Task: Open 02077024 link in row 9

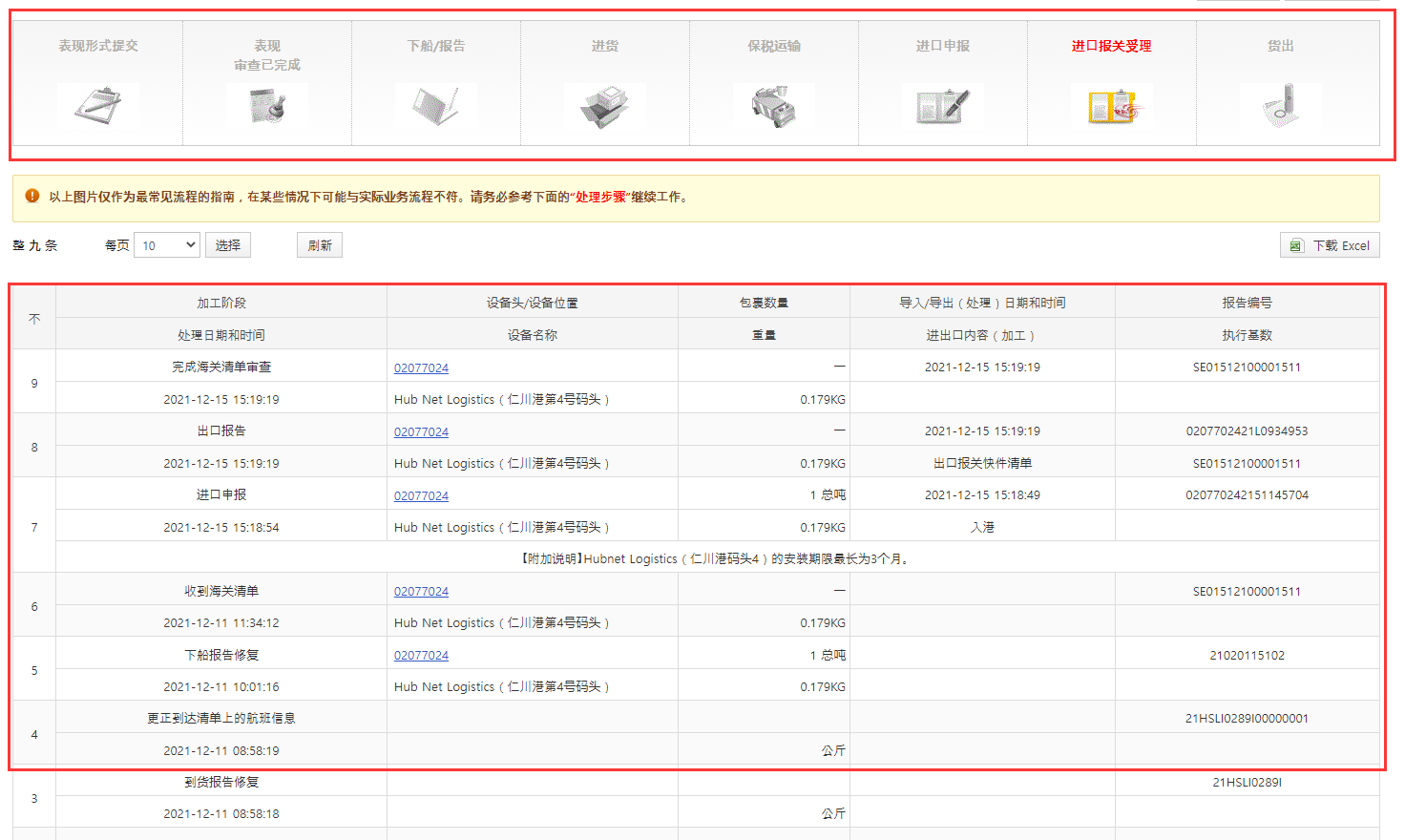Action: pos(421,368)
